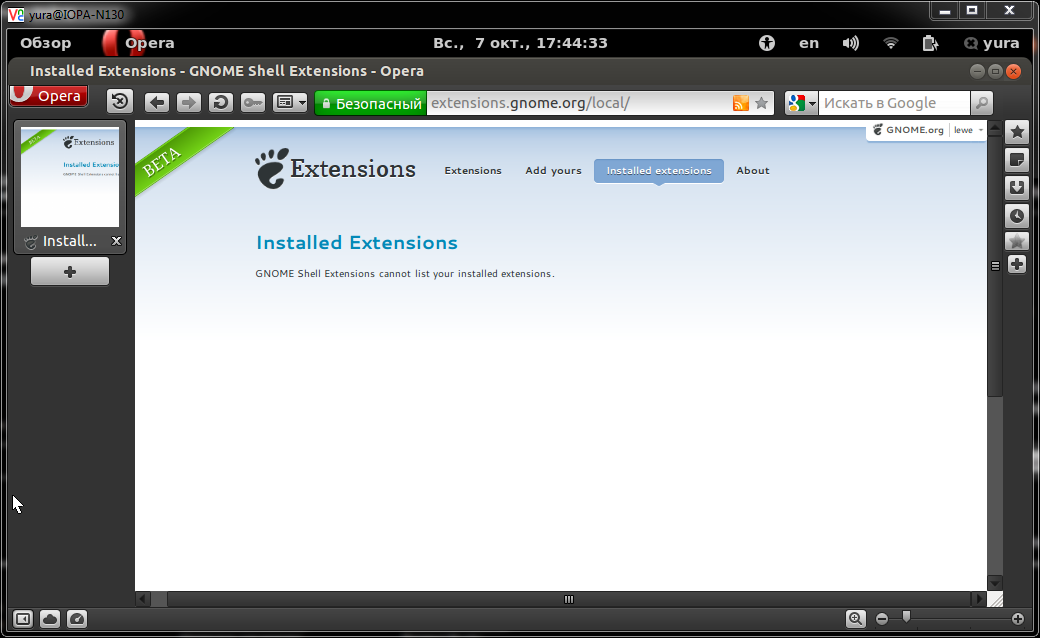Click the vertical scrollbar track

pos(995,484)
